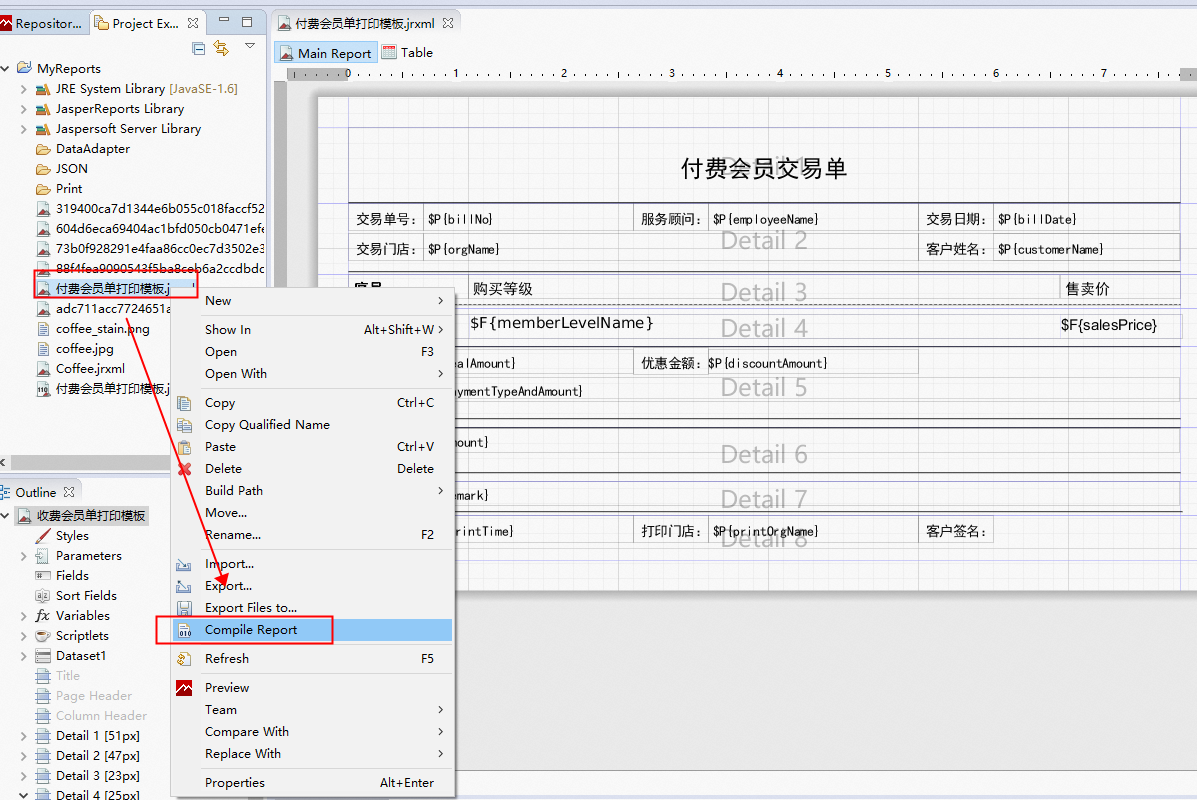
Task: Click Collapse All icon in Project Explorer
Action: [x=198, y=49]
